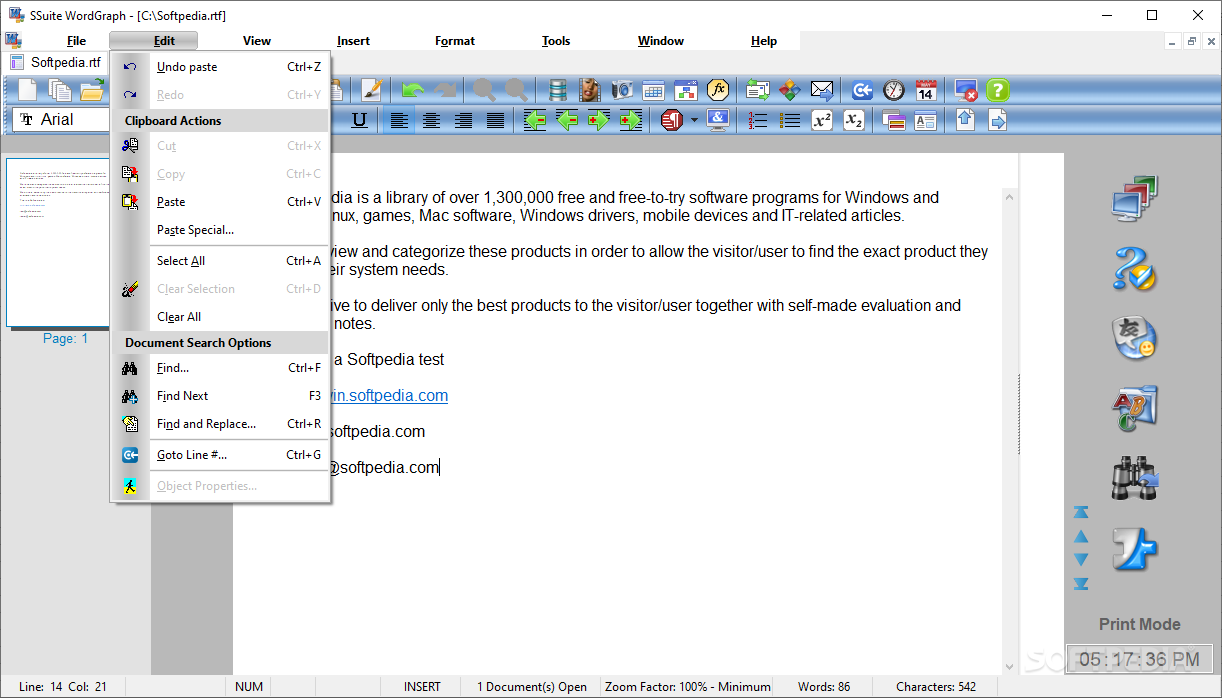
Task: Toggle superscript x² formatting
Action: pyautogui.click(x=822, y=121)
